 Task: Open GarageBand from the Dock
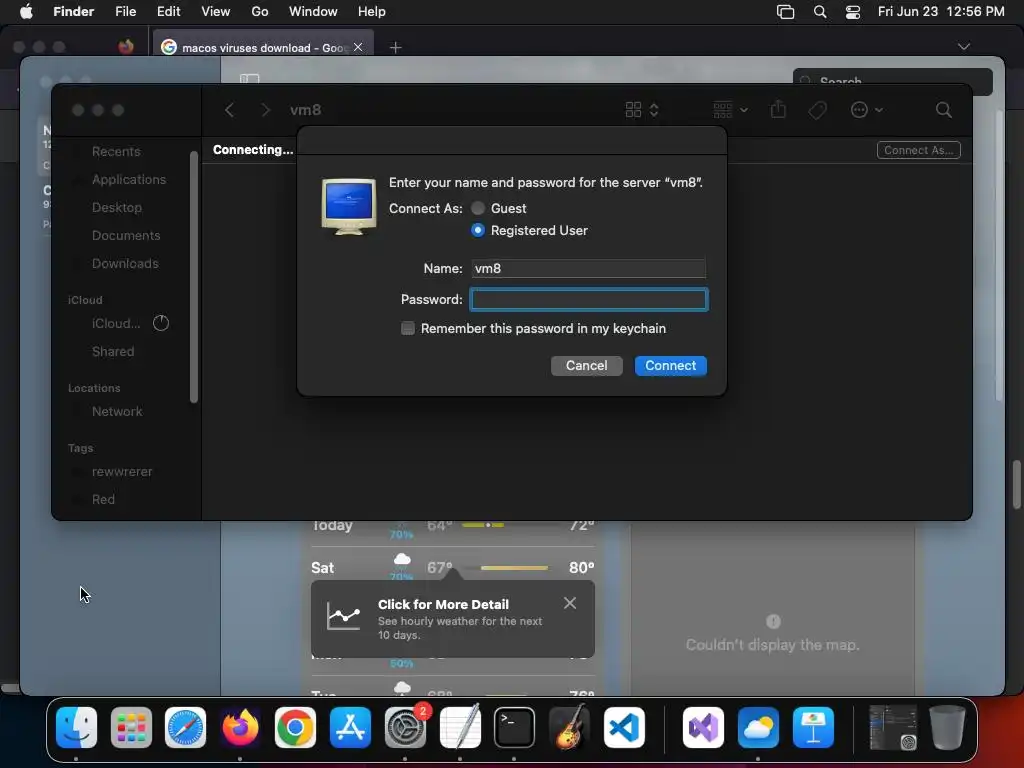click(569, 728)
